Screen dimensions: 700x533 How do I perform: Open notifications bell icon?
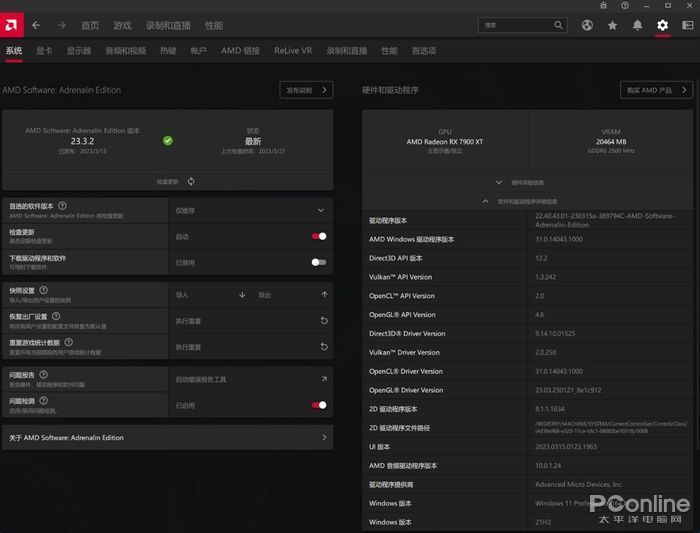638,25
